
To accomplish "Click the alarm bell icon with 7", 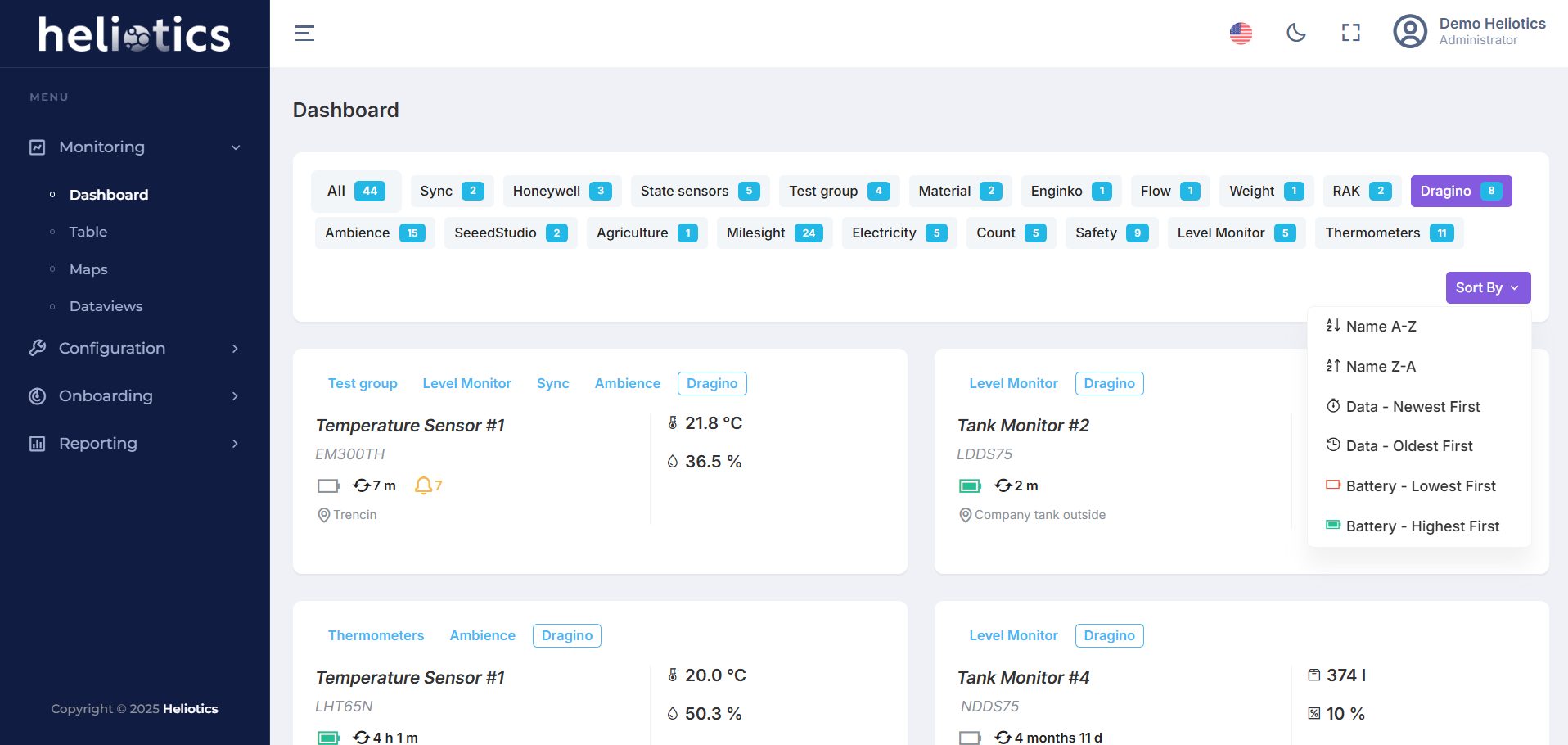I will (423, 485).
